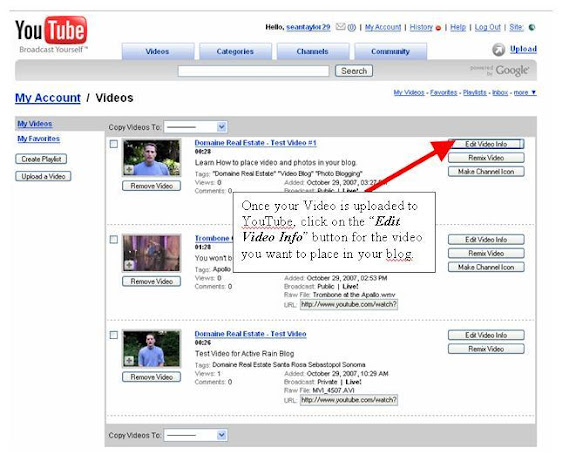This screenshot has width=576, height=475.
Task: Click the globe Site icon
Action: tap(532, 28)
